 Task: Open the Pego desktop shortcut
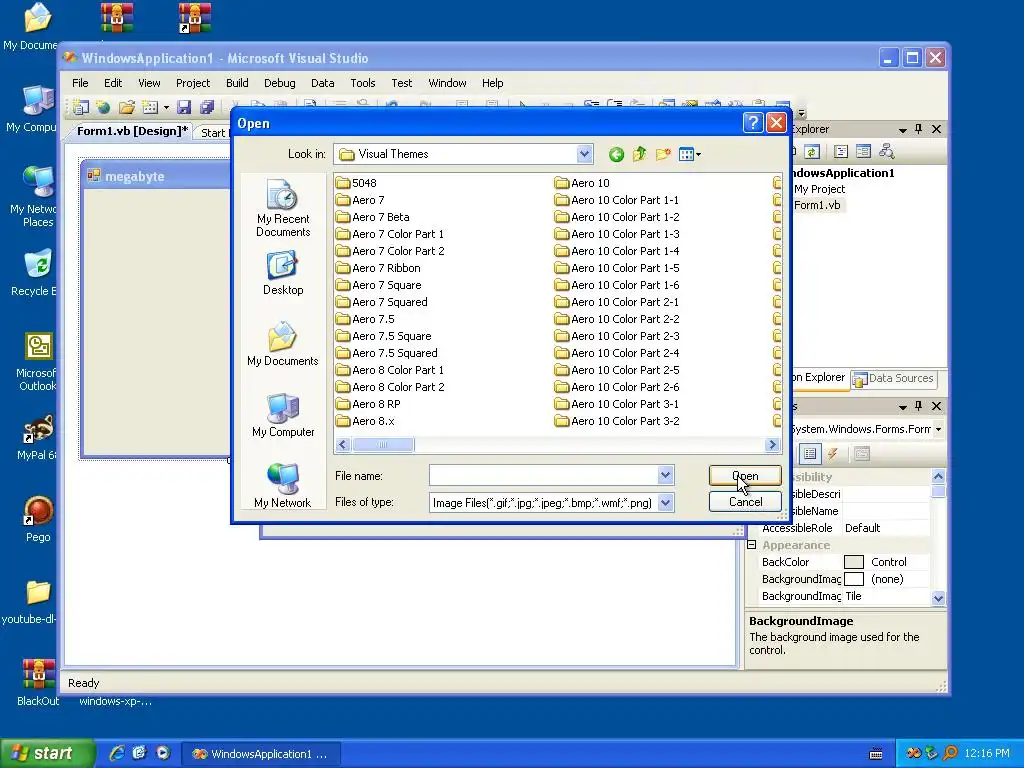tap(38, 519)
